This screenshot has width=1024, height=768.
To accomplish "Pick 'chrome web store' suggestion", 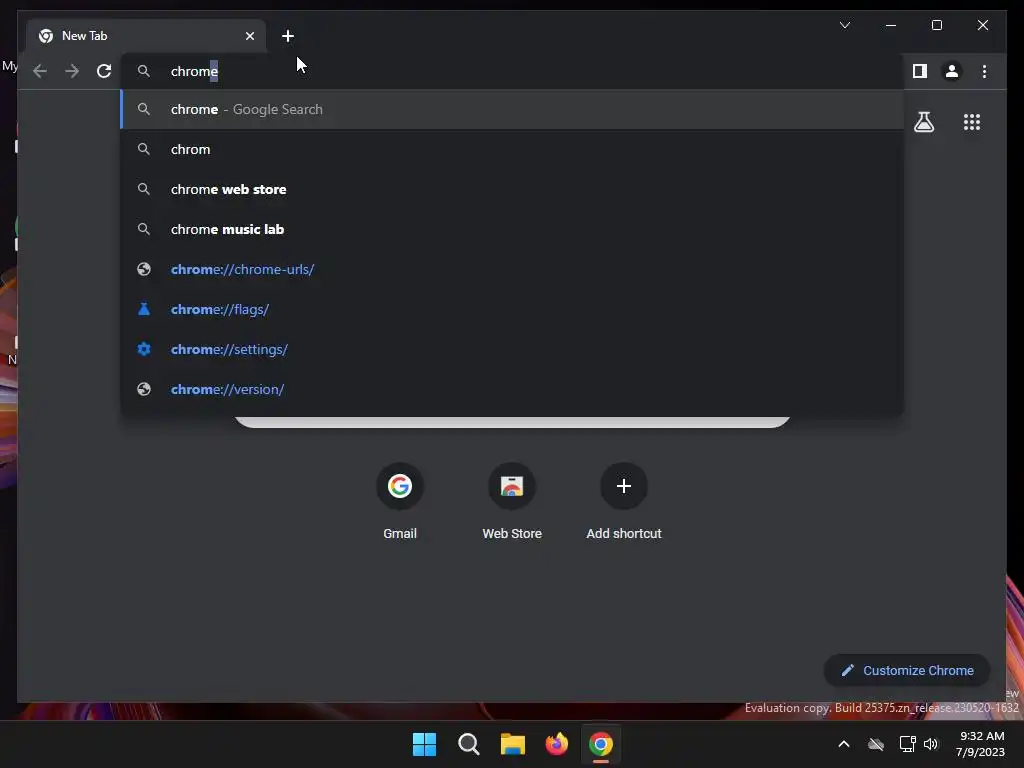I will (x=513, y=189).
